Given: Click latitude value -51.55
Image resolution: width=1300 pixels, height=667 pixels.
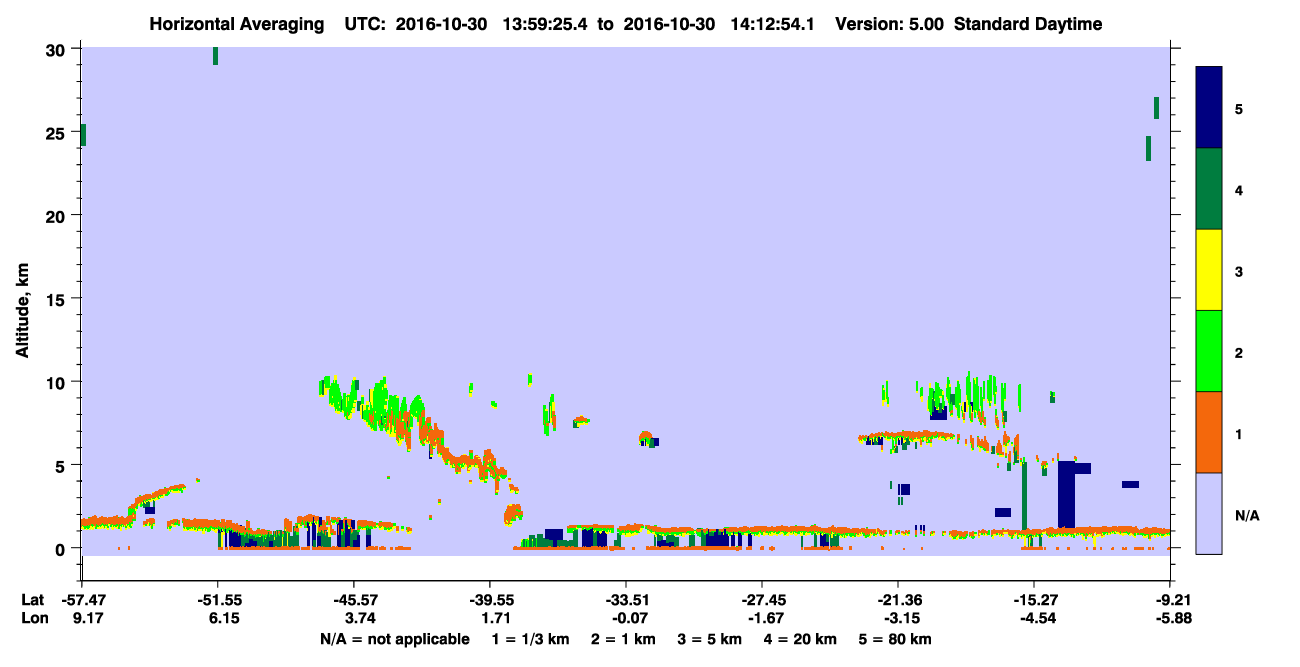Looking at the screenshot, I should tap(218, 600).
